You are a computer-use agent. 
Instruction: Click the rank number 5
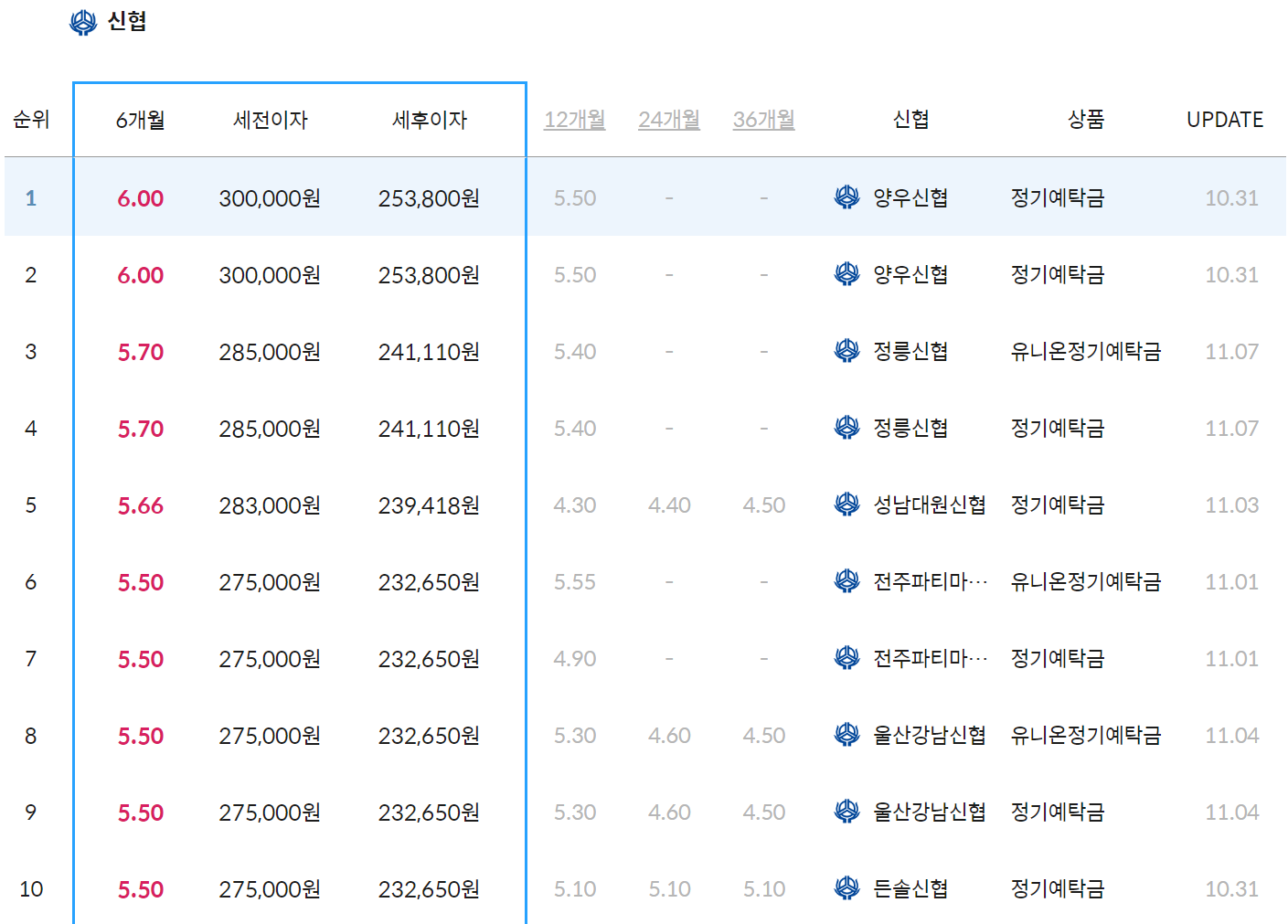[x=31, y=505]
